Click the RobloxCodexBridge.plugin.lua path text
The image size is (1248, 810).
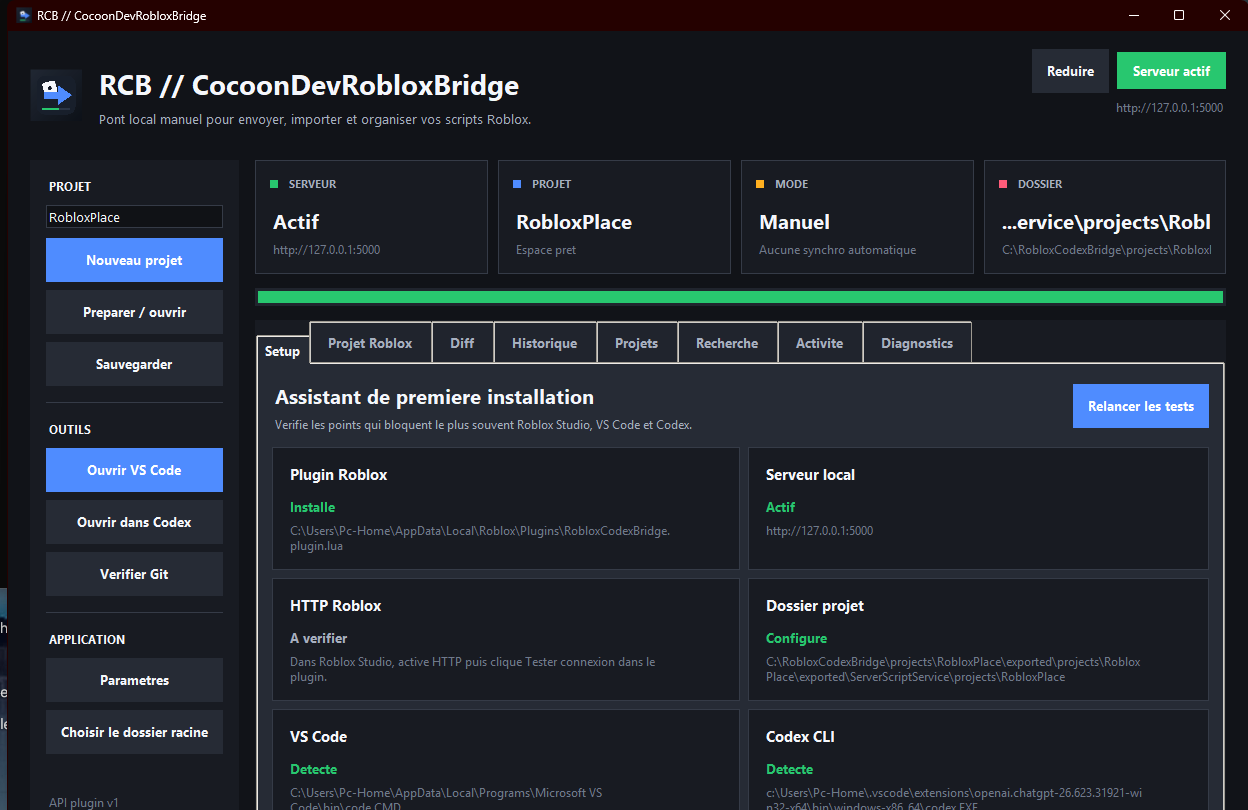pos(480,539)
